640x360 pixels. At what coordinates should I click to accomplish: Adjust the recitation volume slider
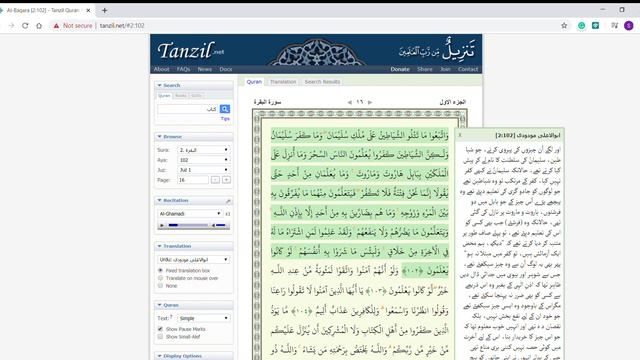pyautogui.click(x=222, y=225)
